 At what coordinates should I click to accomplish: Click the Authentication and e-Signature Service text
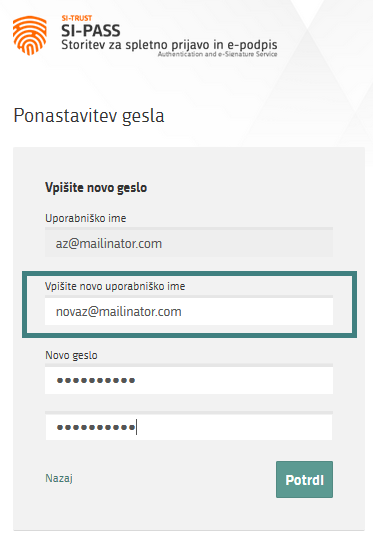tap(217, 54)
